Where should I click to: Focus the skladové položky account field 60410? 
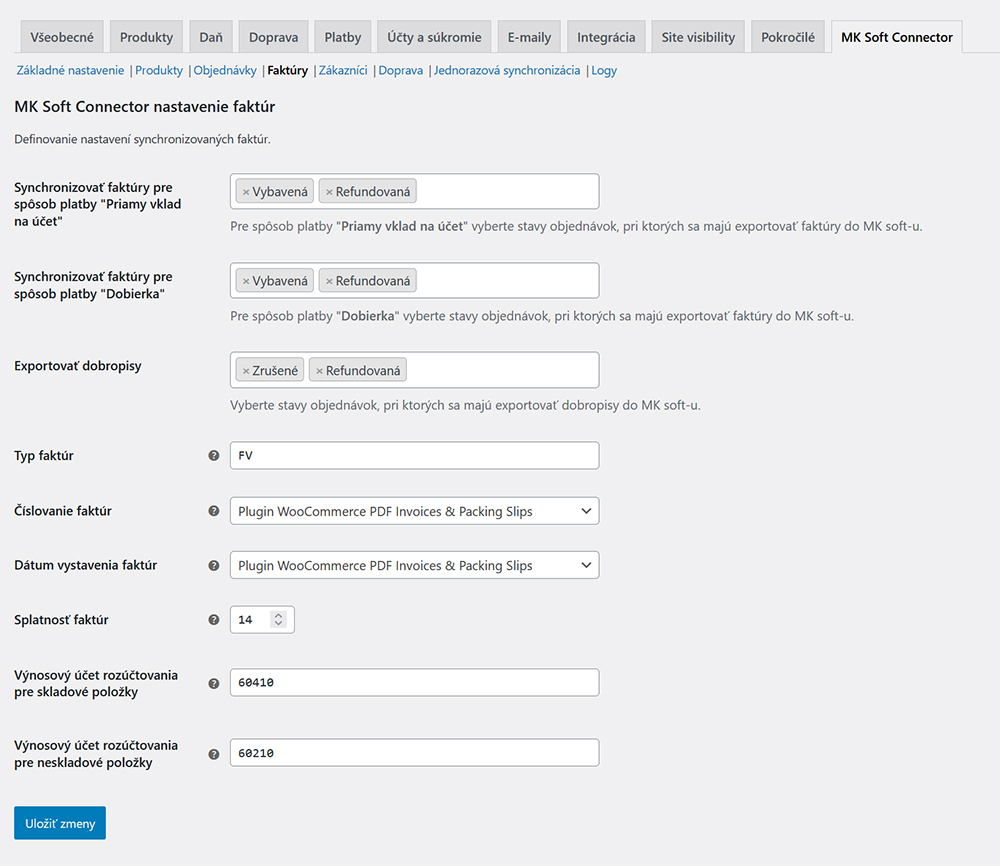414,683
